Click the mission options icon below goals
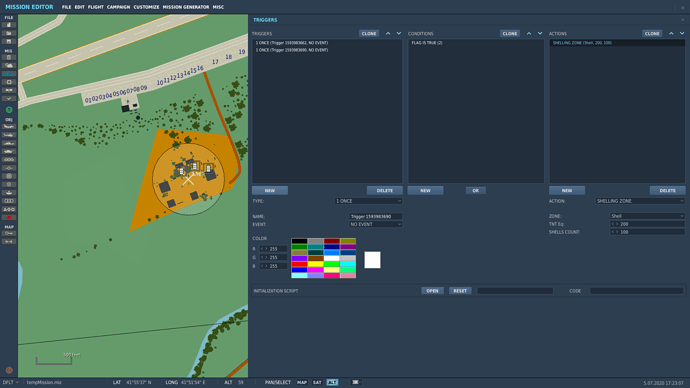 click(9, 90)
